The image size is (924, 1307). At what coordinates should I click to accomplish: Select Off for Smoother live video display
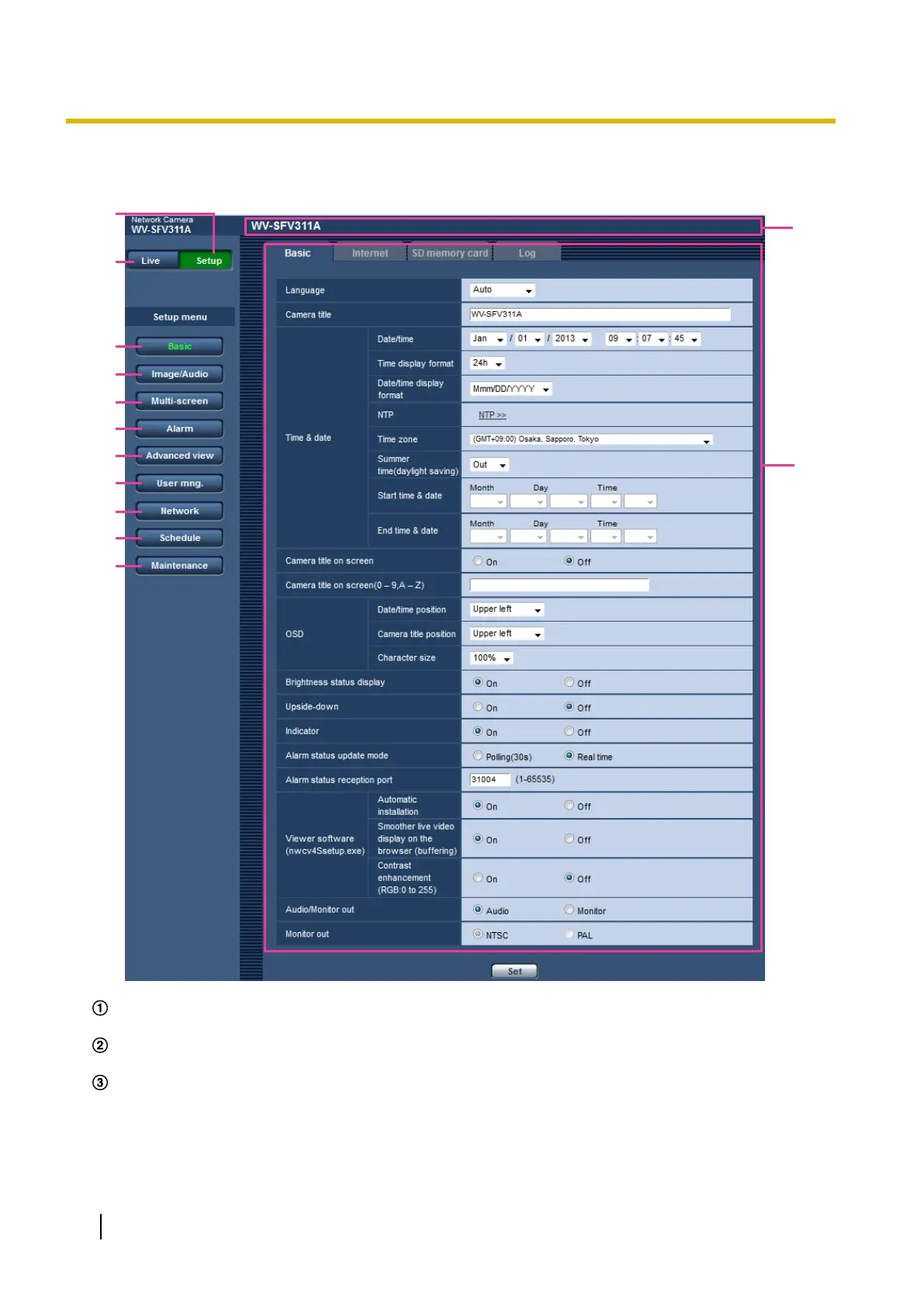(569, 839)
